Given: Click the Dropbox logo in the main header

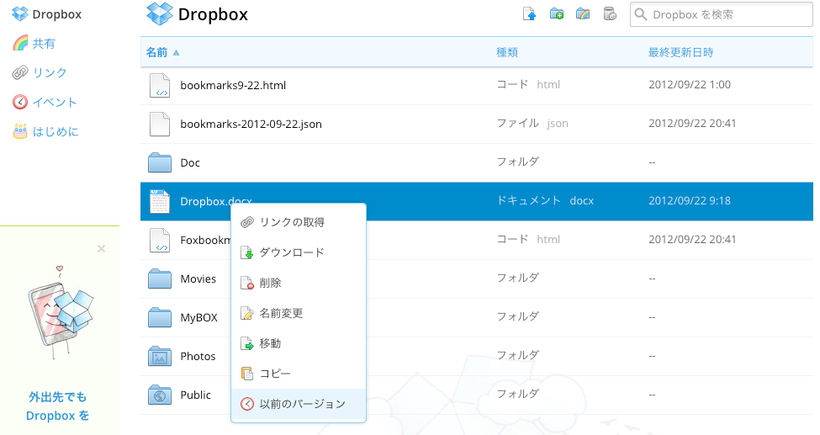Looking at the screenshot, I should tap(160, 14).
